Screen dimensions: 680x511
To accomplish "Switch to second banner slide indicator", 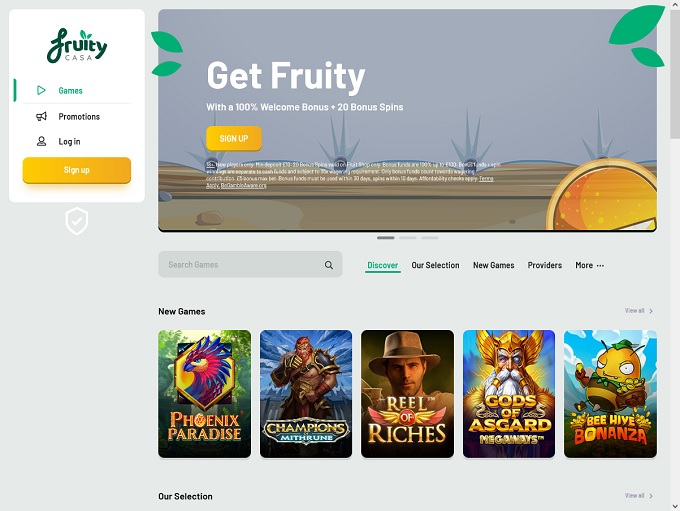I will pyautogui.click(x=408, y=238).
